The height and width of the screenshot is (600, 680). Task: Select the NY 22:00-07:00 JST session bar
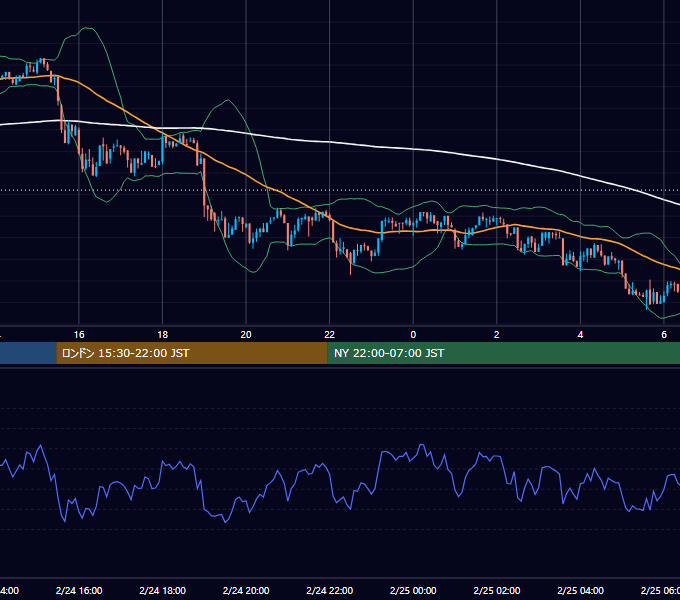(503, 353)
